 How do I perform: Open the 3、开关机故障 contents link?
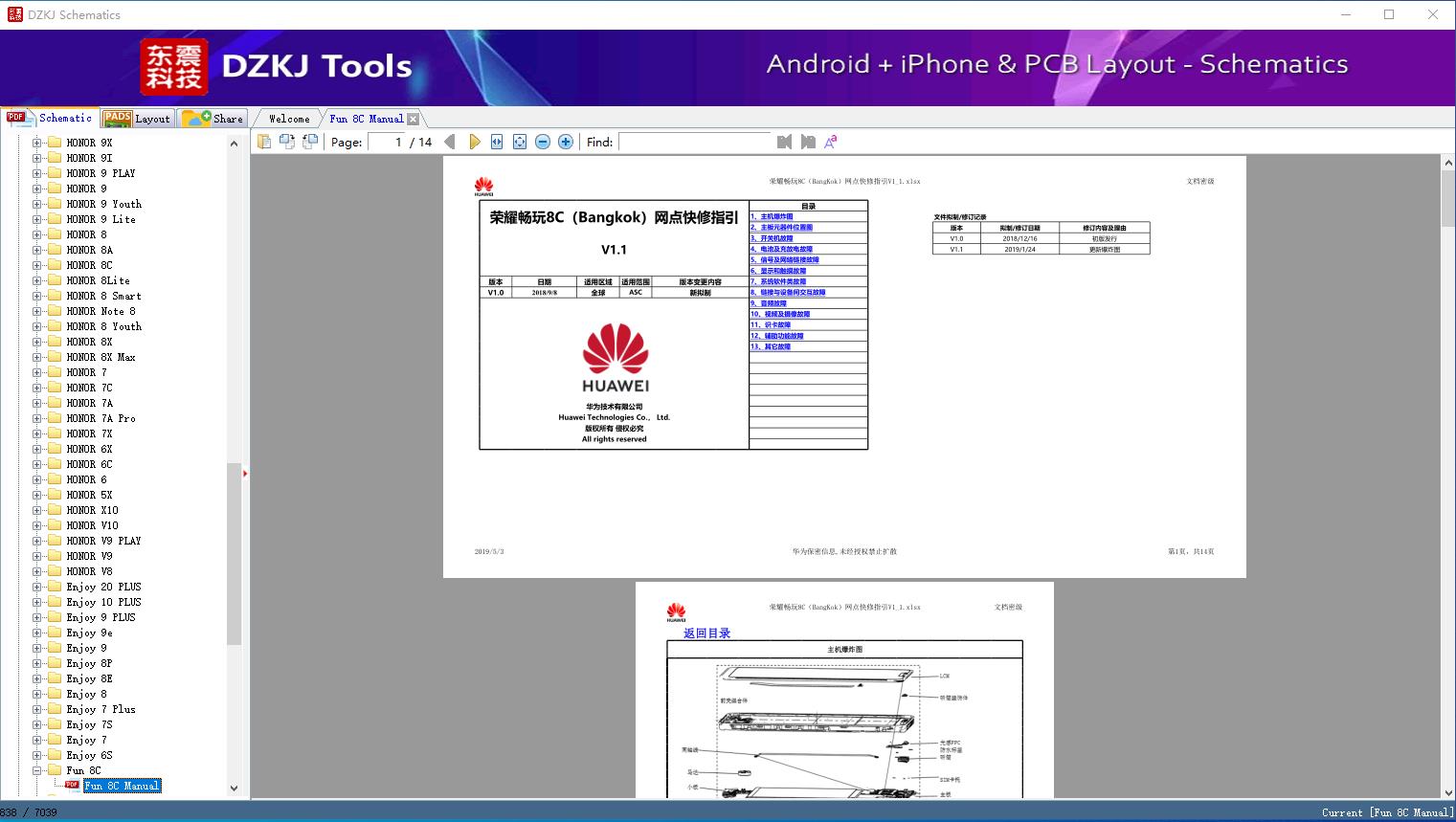[x=772, y=238]
